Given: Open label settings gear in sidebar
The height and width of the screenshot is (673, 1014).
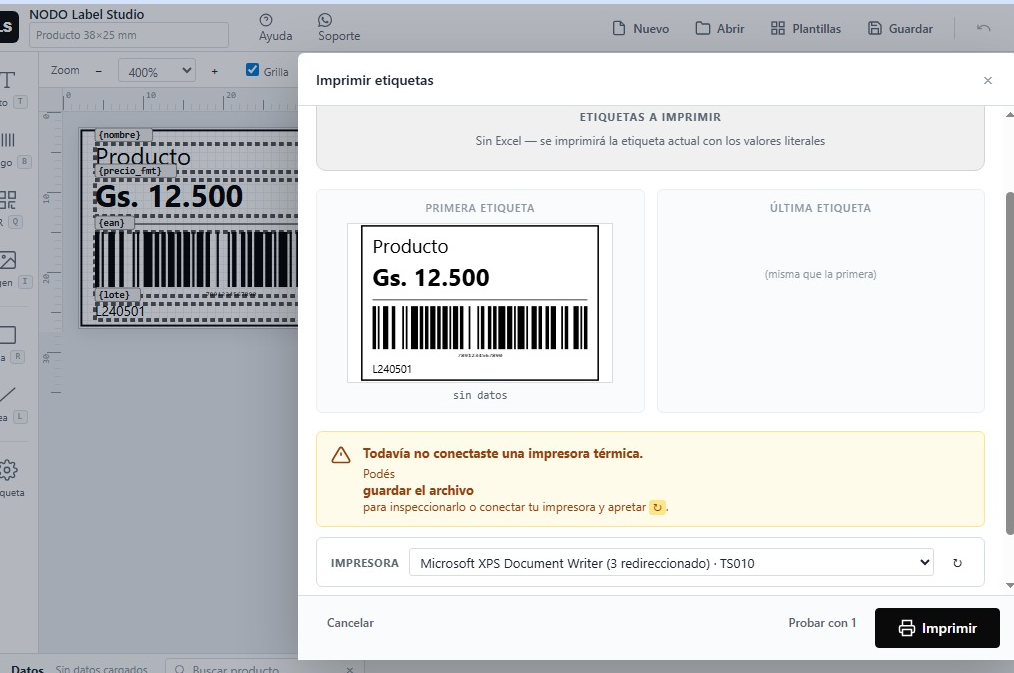Looking at the screenshot, I should (x=9, y=477).
